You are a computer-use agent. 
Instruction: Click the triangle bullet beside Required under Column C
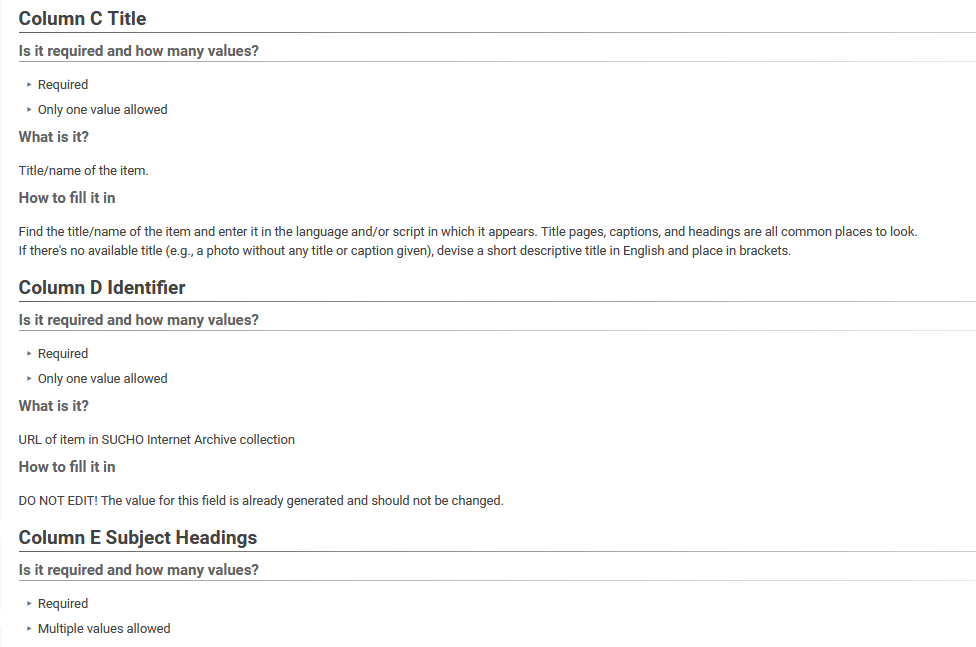29,84
